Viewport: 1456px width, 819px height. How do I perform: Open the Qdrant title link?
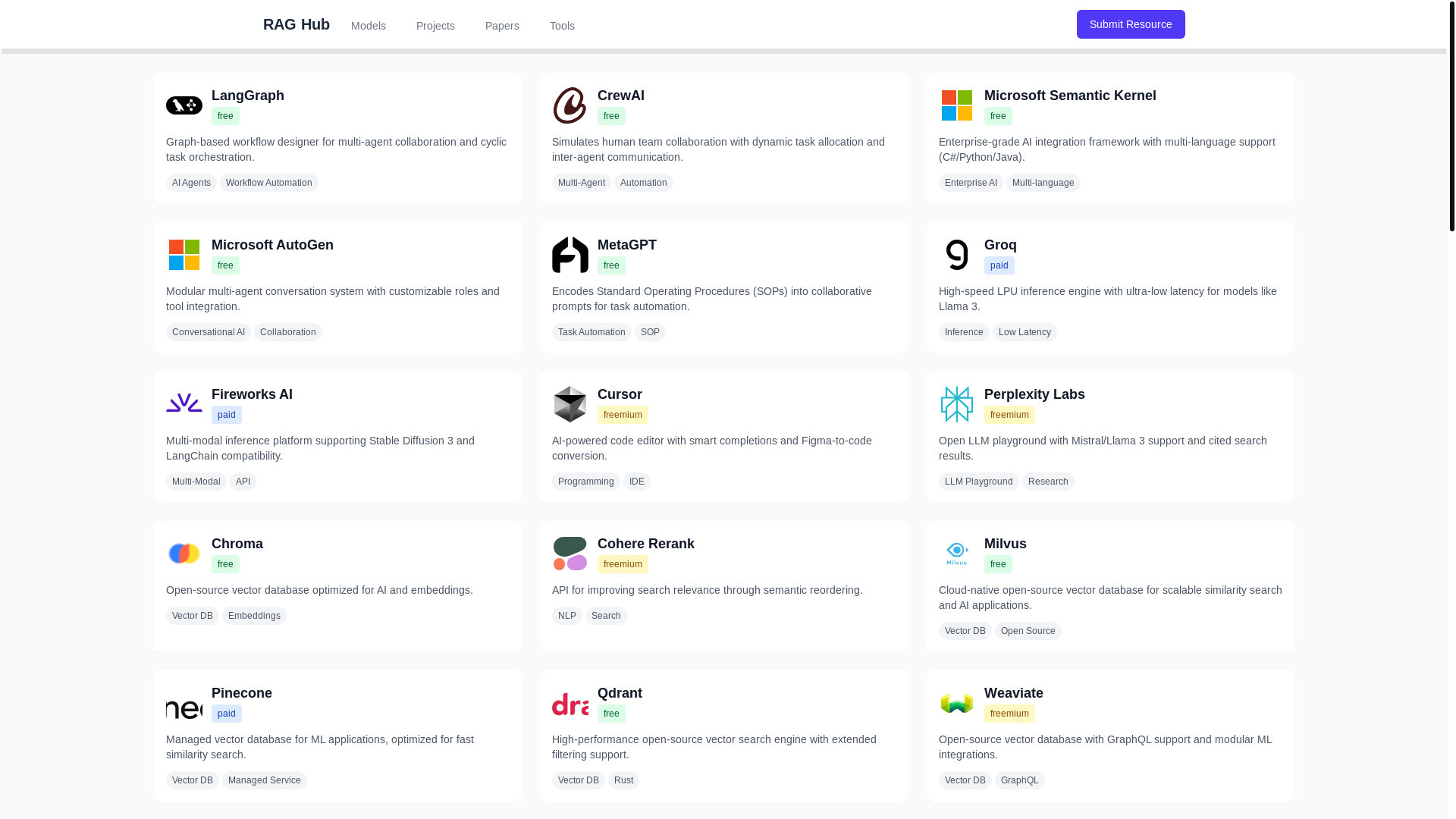pos(620,693)
